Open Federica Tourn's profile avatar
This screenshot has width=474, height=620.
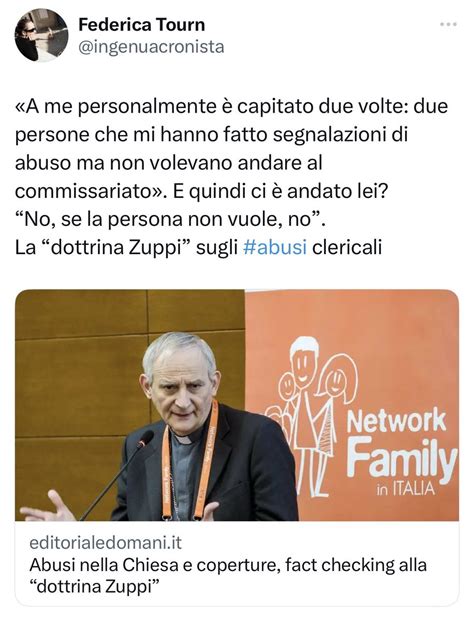42,35
